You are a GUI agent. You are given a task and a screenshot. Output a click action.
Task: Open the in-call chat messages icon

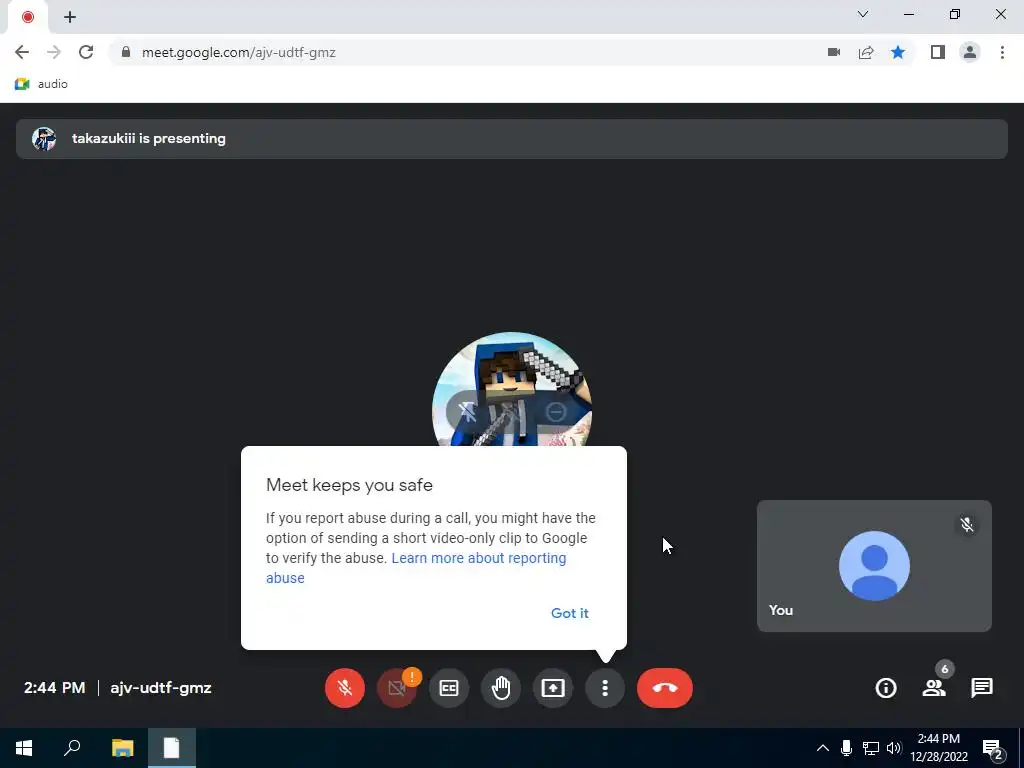982,688
